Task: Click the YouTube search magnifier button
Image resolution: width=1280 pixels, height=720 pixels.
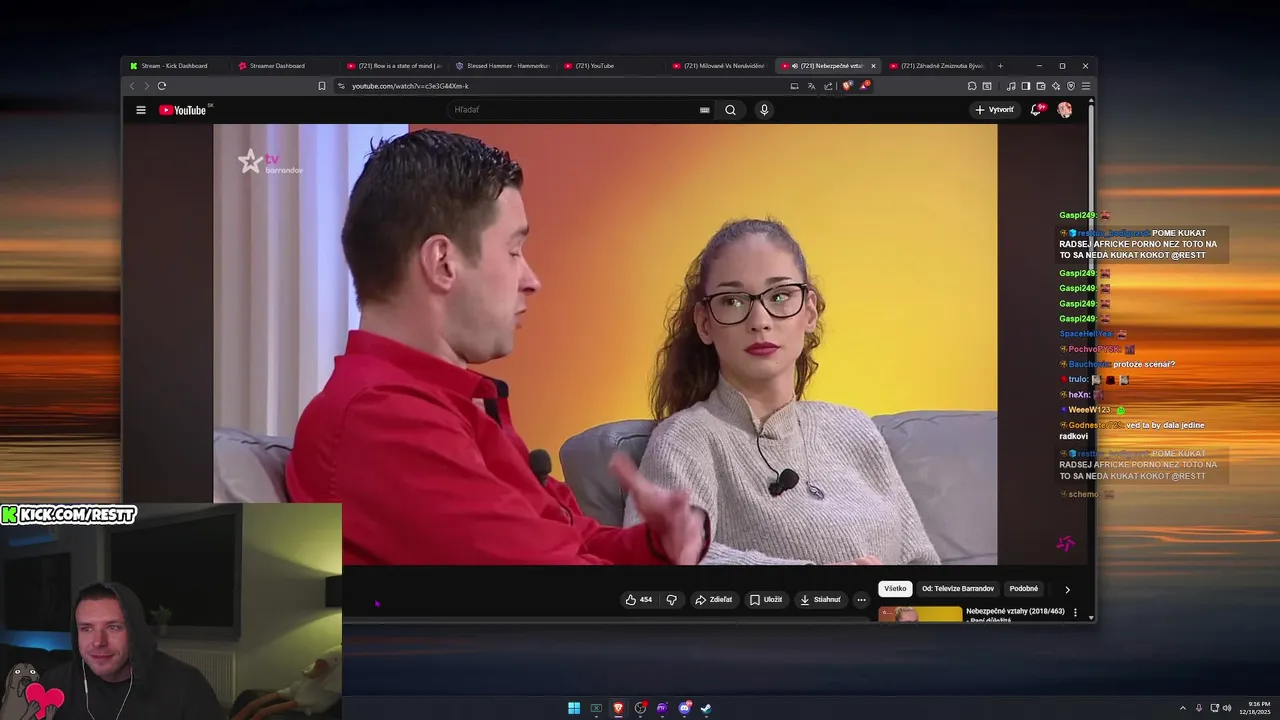Action: 730,110
